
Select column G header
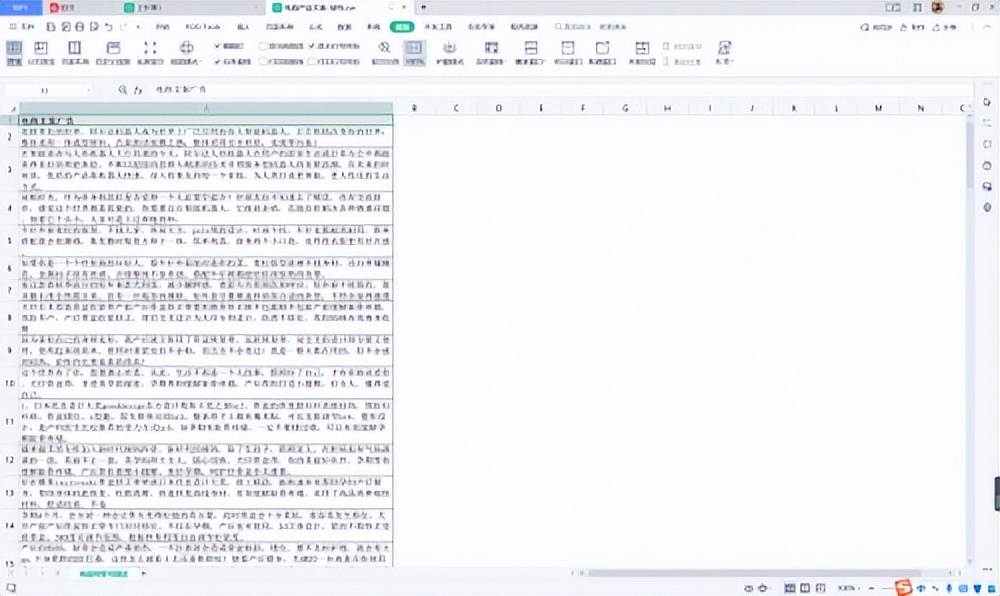[625, 108]
